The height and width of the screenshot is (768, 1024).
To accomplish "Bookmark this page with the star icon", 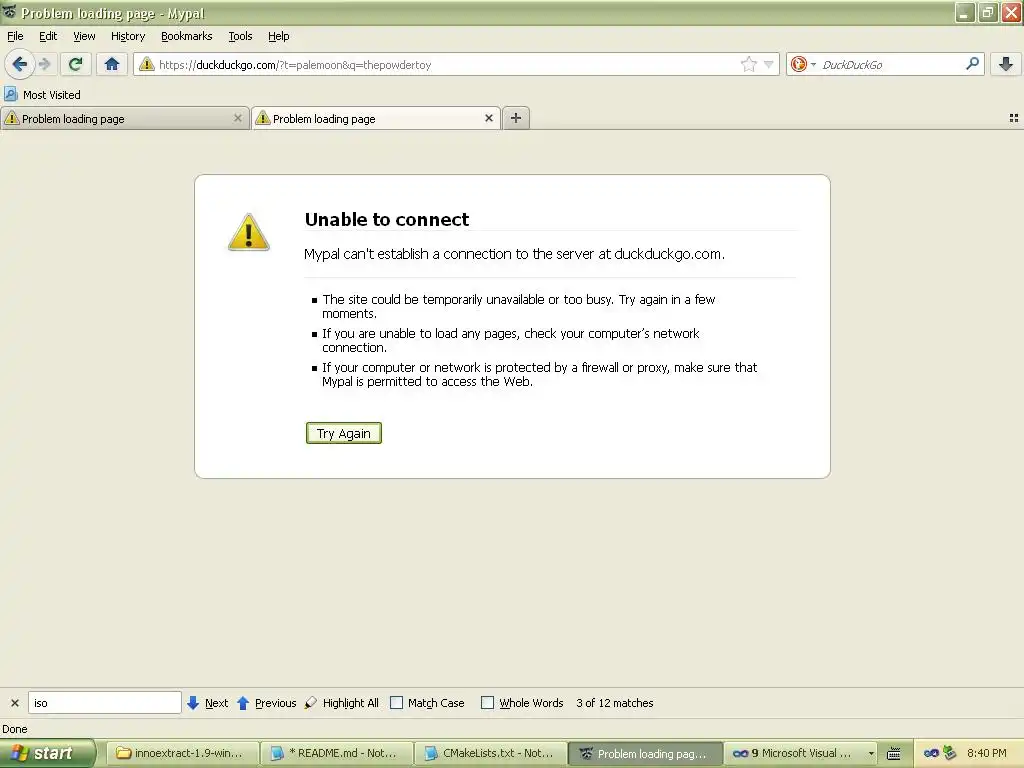I will coord(748,64).
